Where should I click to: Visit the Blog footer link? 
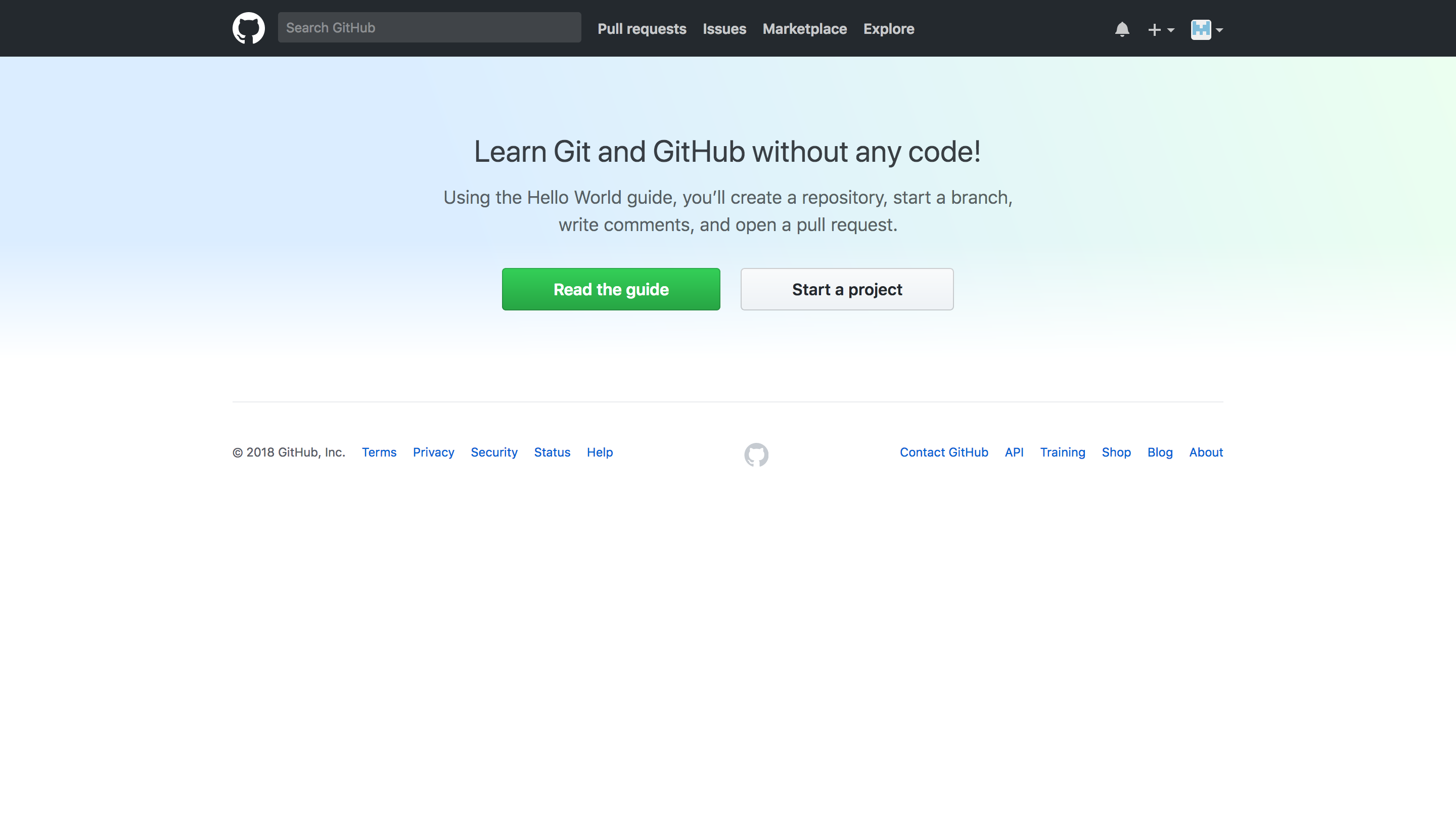click(x=1159, y=453)
